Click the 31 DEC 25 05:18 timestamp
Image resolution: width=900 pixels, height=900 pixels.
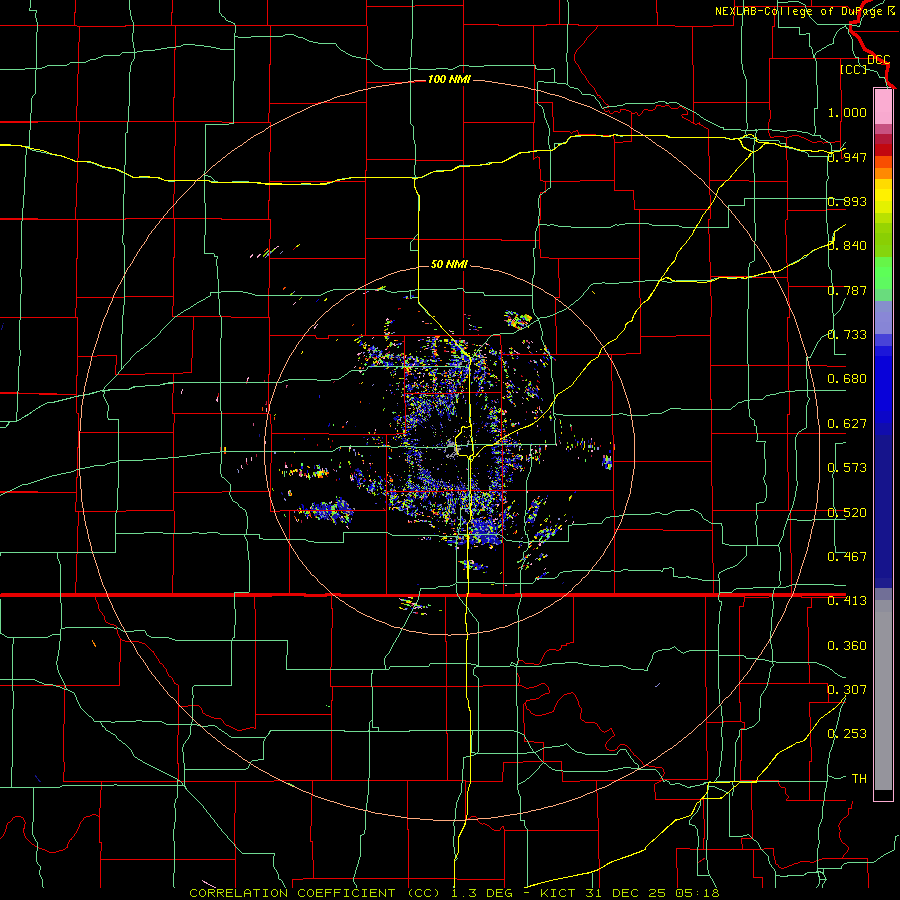click(653, 893)
